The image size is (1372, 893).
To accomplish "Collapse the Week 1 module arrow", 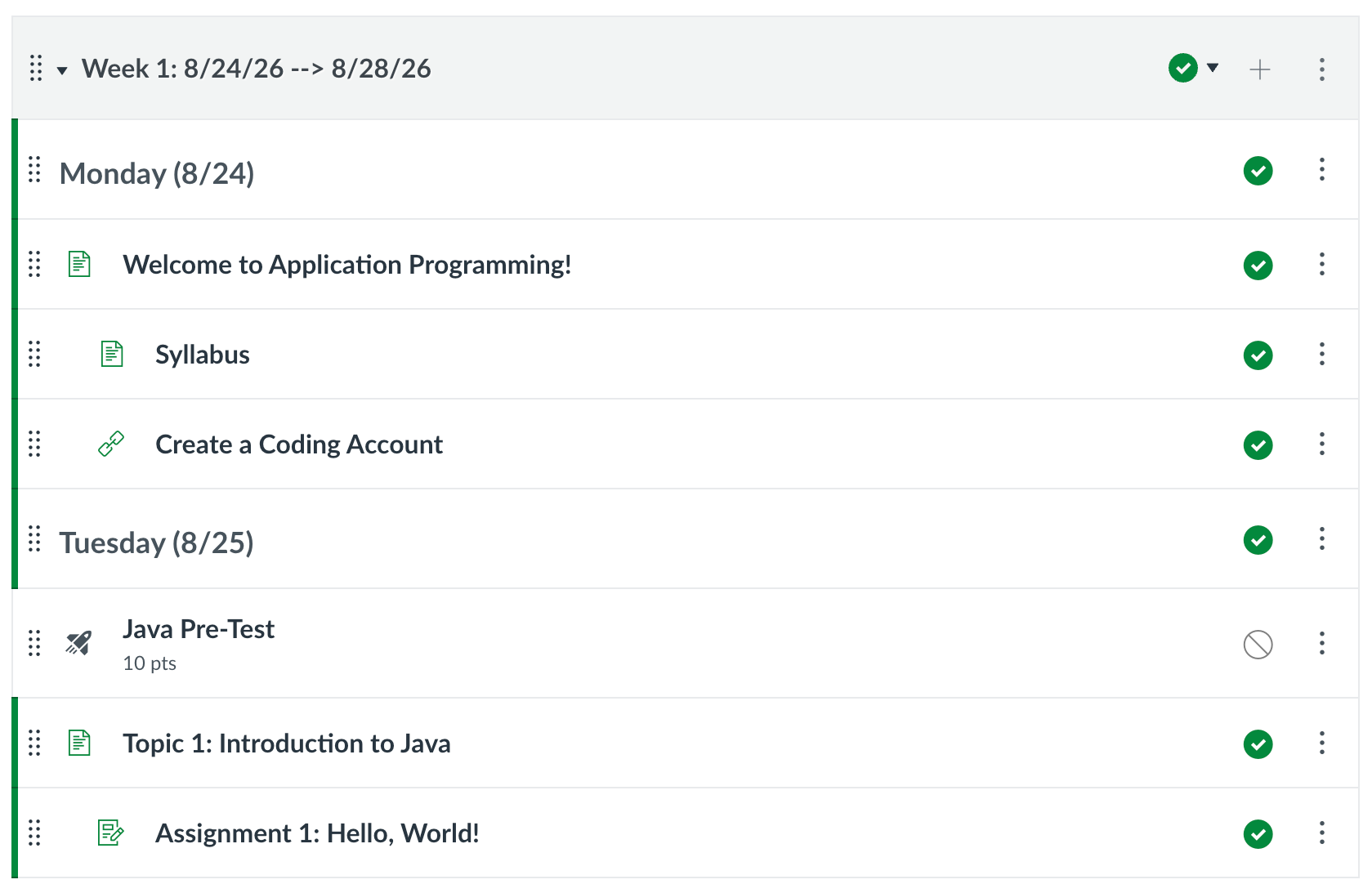I will click(x=62, y=70).
